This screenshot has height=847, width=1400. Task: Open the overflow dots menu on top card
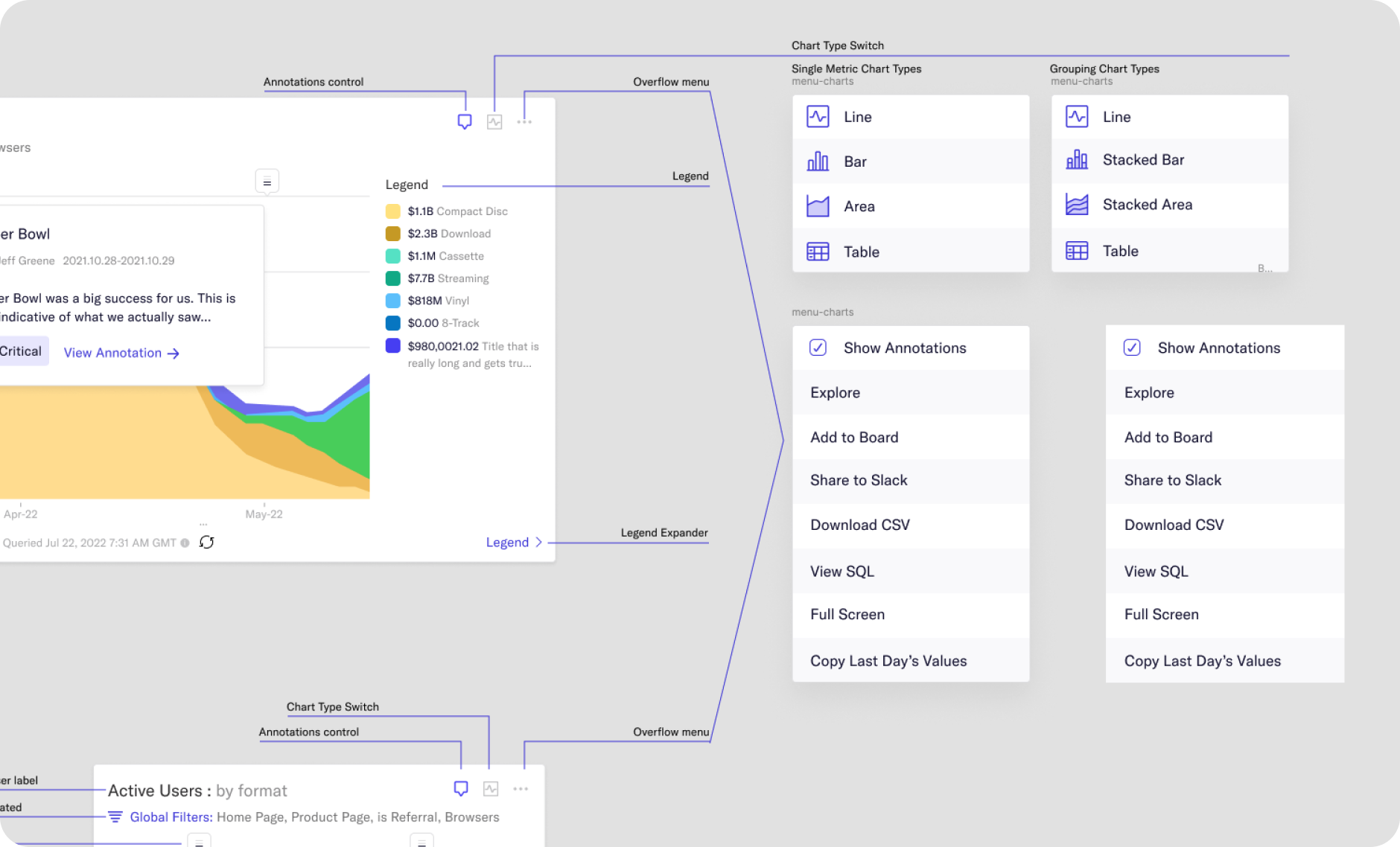tap(524, 121)
